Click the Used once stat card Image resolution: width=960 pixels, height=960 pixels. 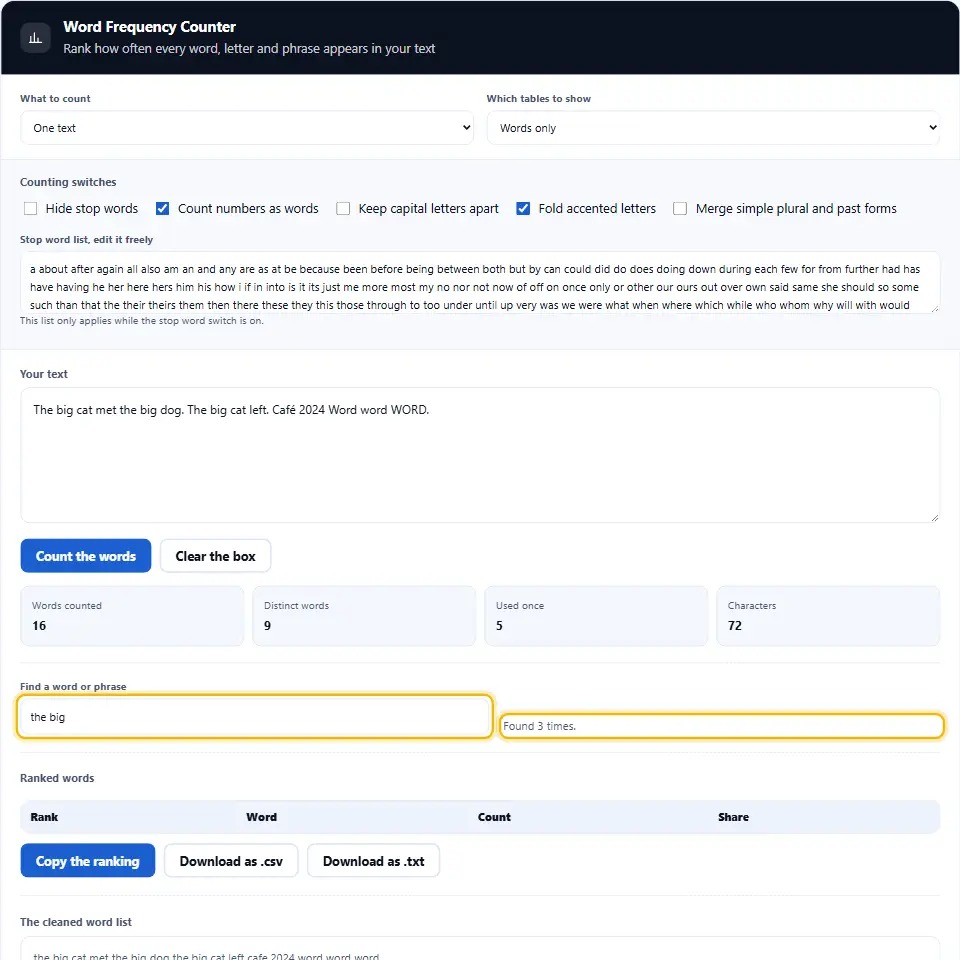click(x=596, y=616)
